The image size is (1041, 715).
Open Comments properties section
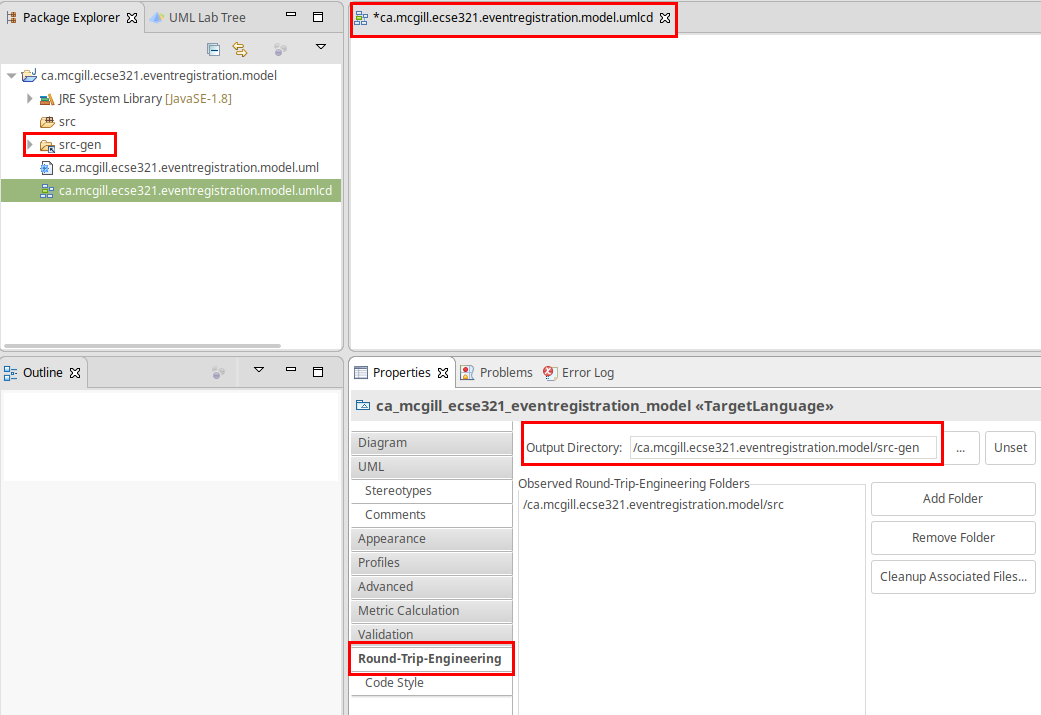pyautogui.click(x=432, y=515)
